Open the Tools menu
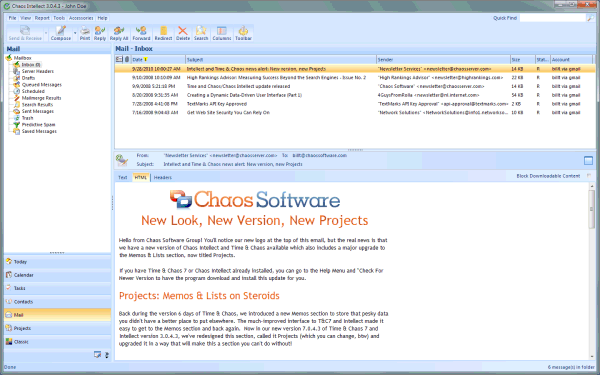This screenshot has width=600, height=375. tap(59, 18)
